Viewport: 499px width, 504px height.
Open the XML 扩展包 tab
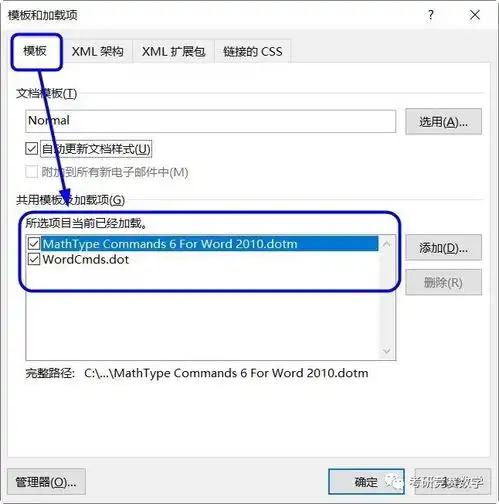click(173, 51)
